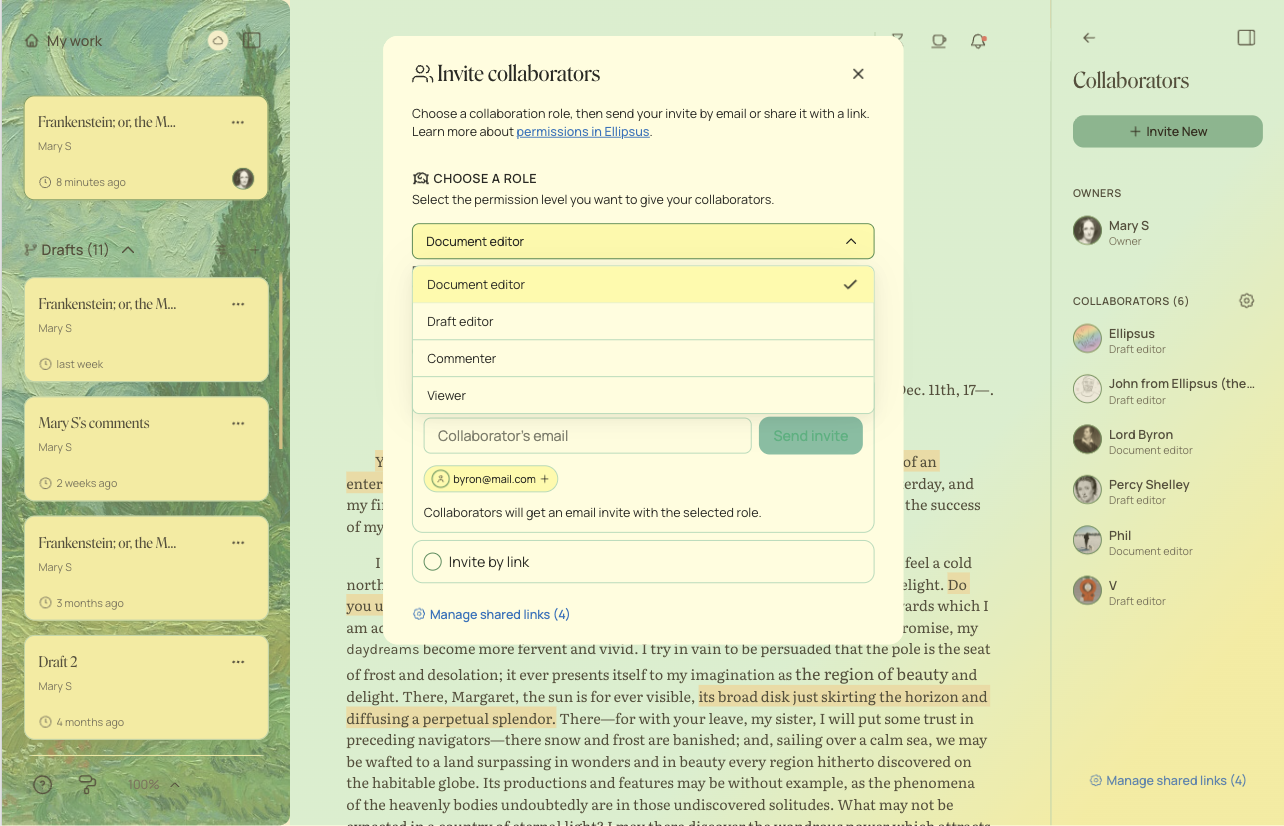The image size is (1284, 826).
Task: Open options menu on Draft 2 card
Action: pos(238,662)
